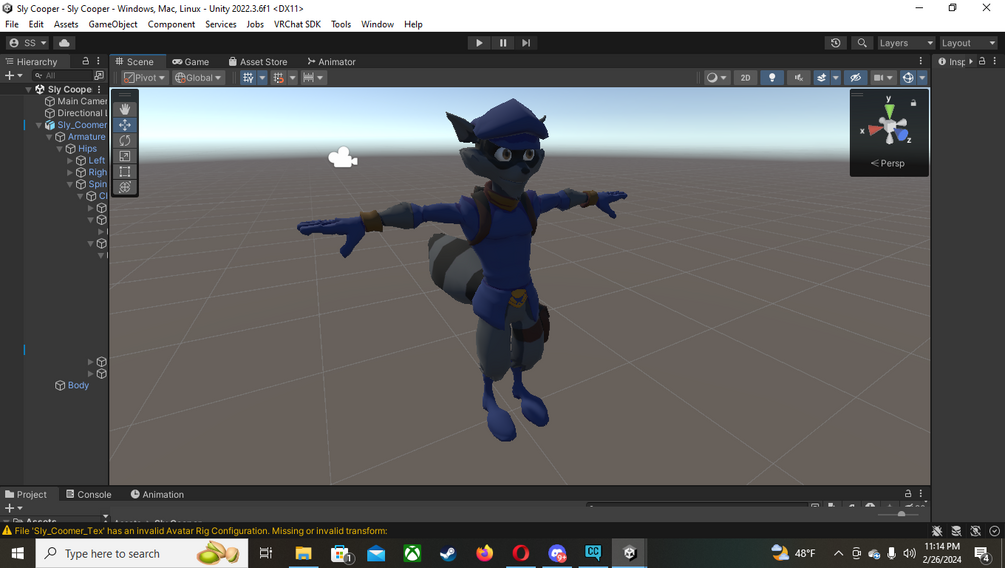Screen dimensions: 1005x568
Task: Open the Scene view tab options menu
Action: [920, 61]
